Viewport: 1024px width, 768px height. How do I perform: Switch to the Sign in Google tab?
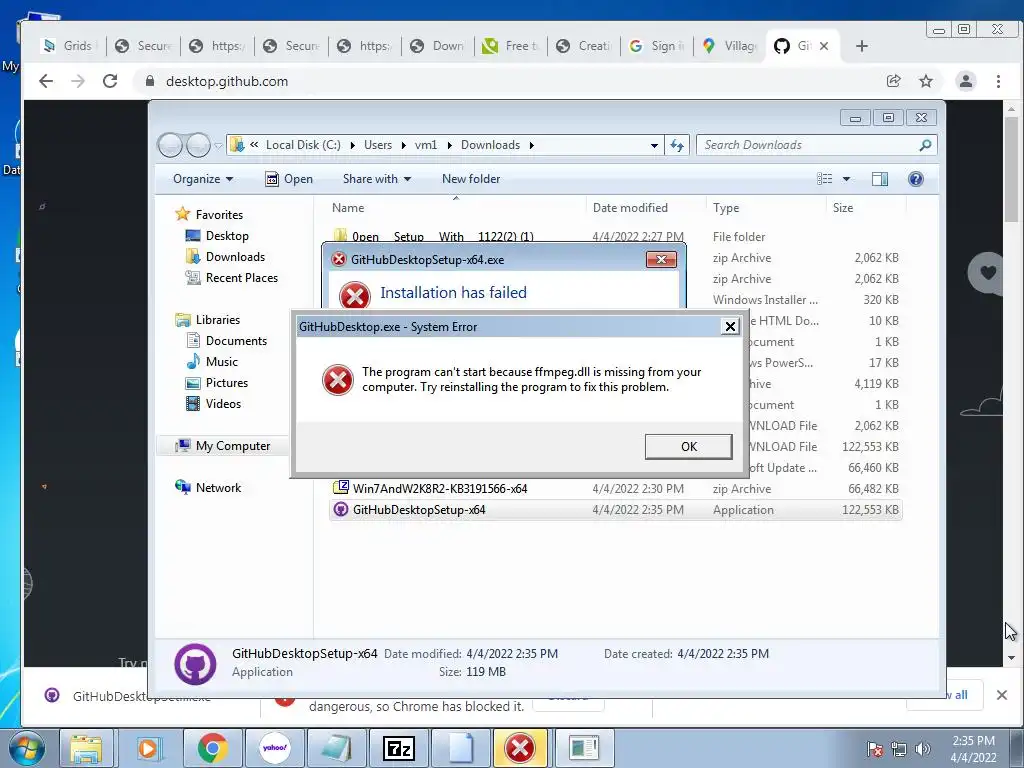click(x=657, y=46)
